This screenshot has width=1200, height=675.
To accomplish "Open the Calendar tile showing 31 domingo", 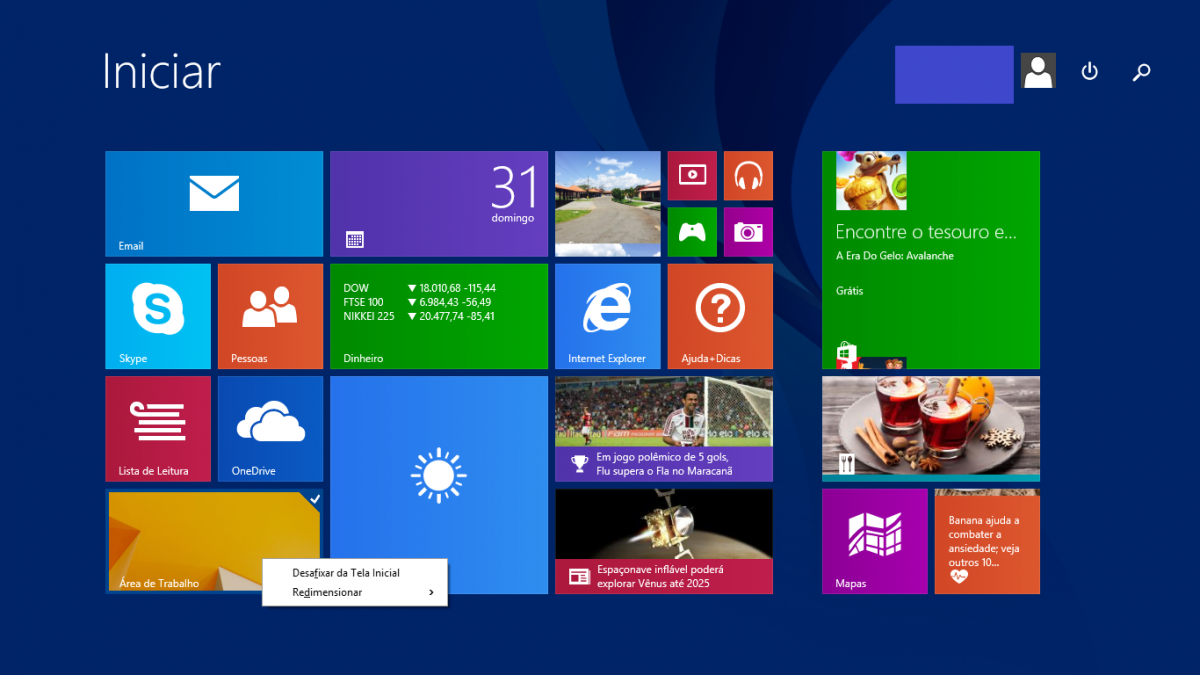I will point(439,204).
